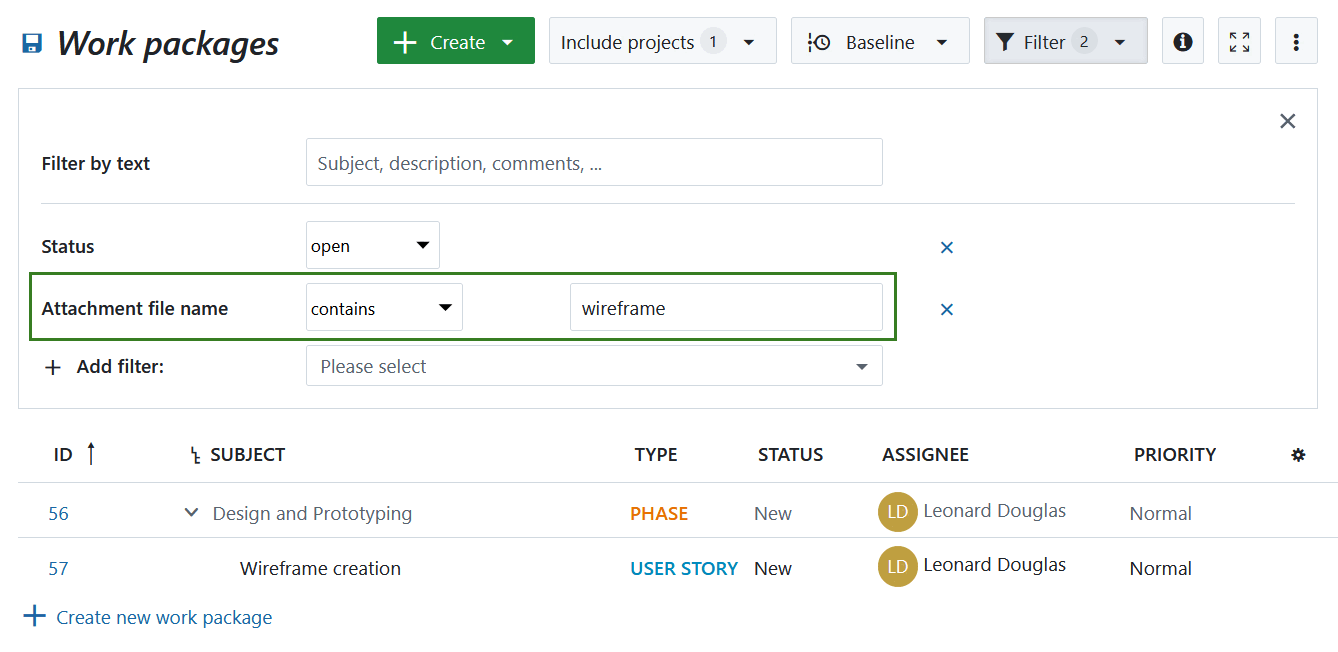1338x652 pixels.
Task: Click Leonard Douglas's avatar on Wireframe creation row
Action: coord(897,565)
